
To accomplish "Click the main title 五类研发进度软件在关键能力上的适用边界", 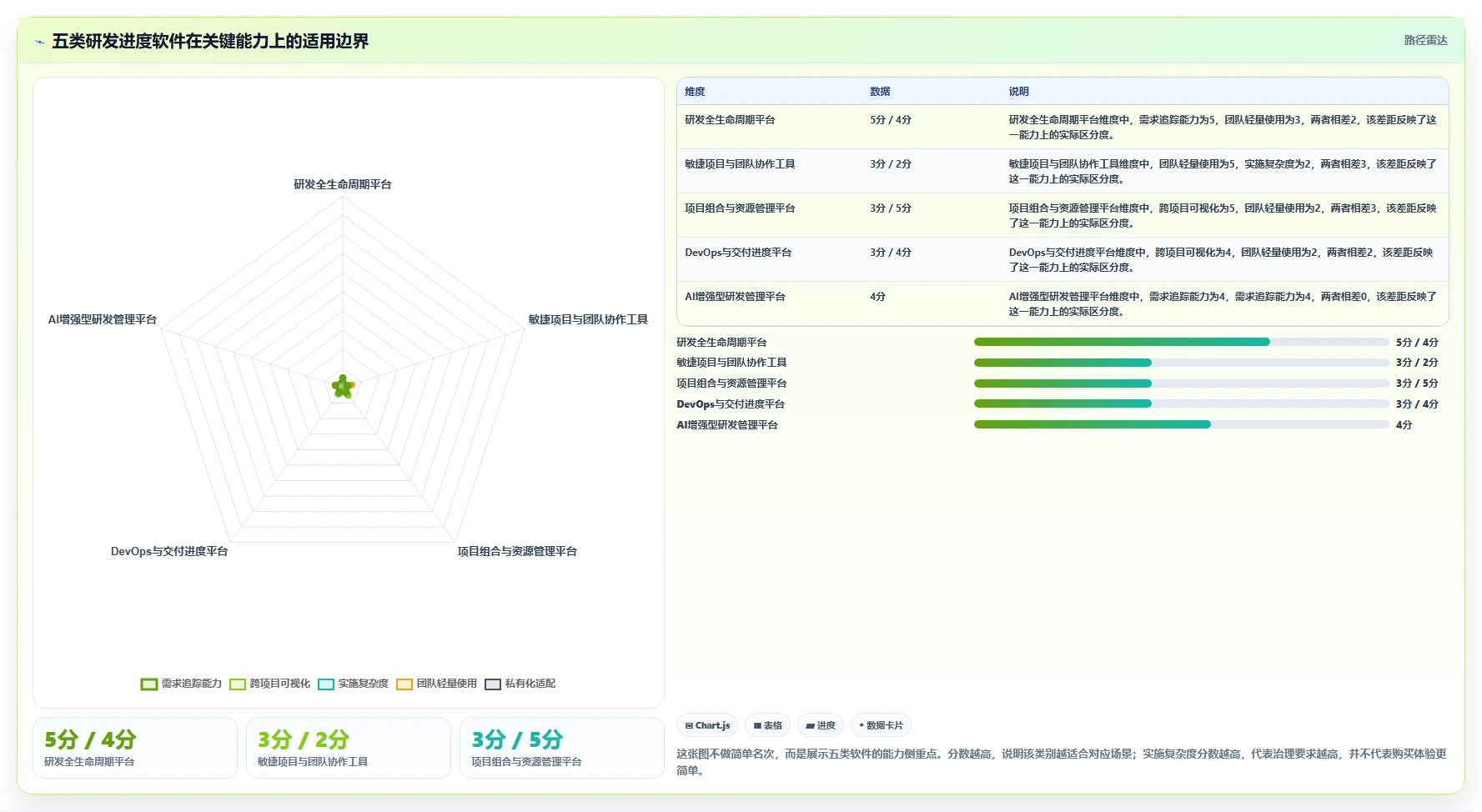I will point(210,41).
